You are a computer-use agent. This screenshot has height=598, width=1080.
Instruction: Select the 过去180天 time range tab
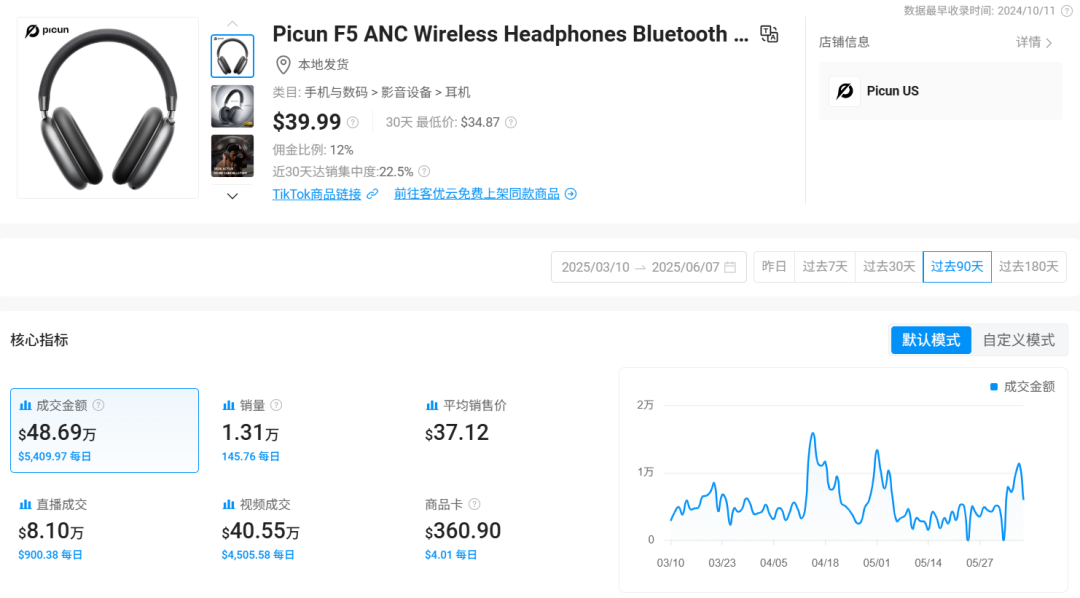click(x=1028, y=267)
